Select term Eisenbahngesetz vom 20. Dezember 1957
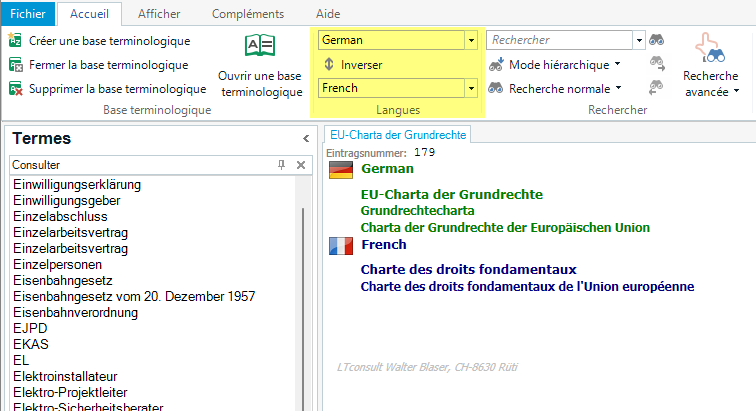This screenshot has width=756, height=411. [x=134, y=296]
